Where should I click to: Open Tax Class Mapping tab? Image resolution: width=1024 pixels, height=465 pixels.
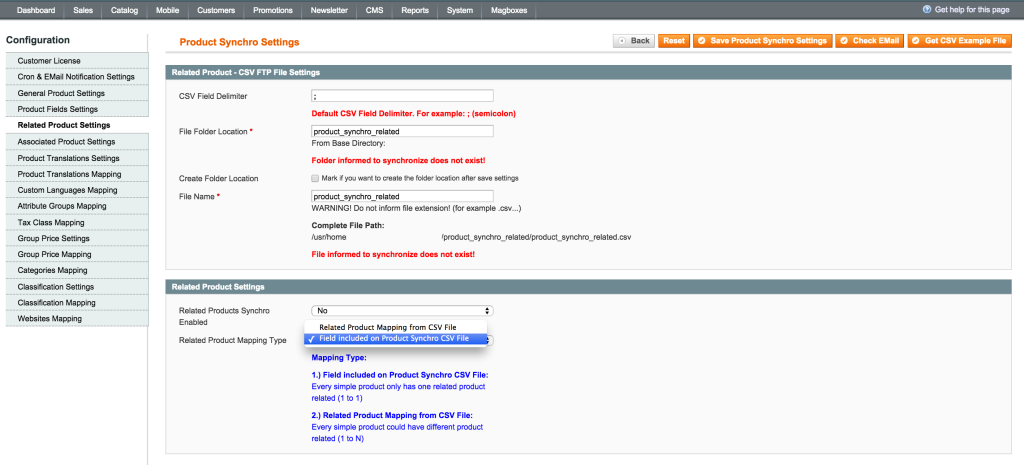(x=77, y=223)
